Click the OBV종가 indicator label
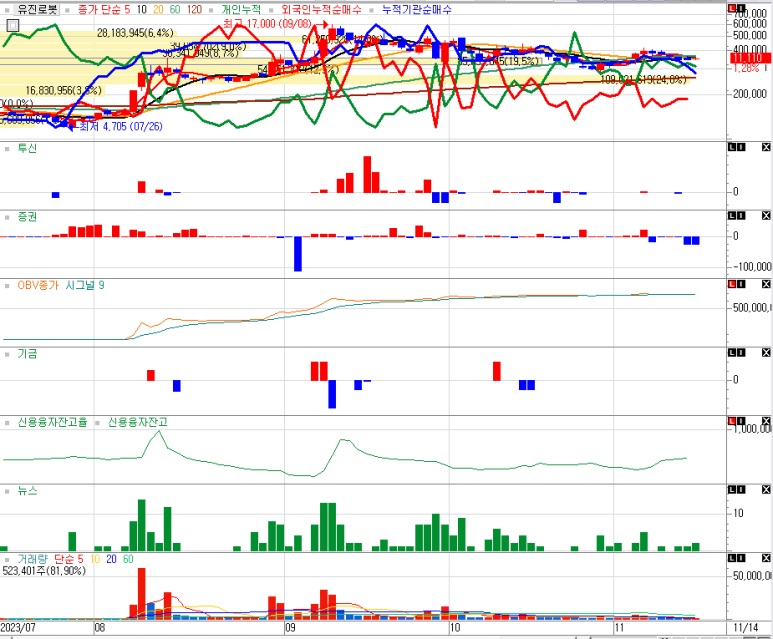Viewport: 773px width, 639px height. point(38,285)
